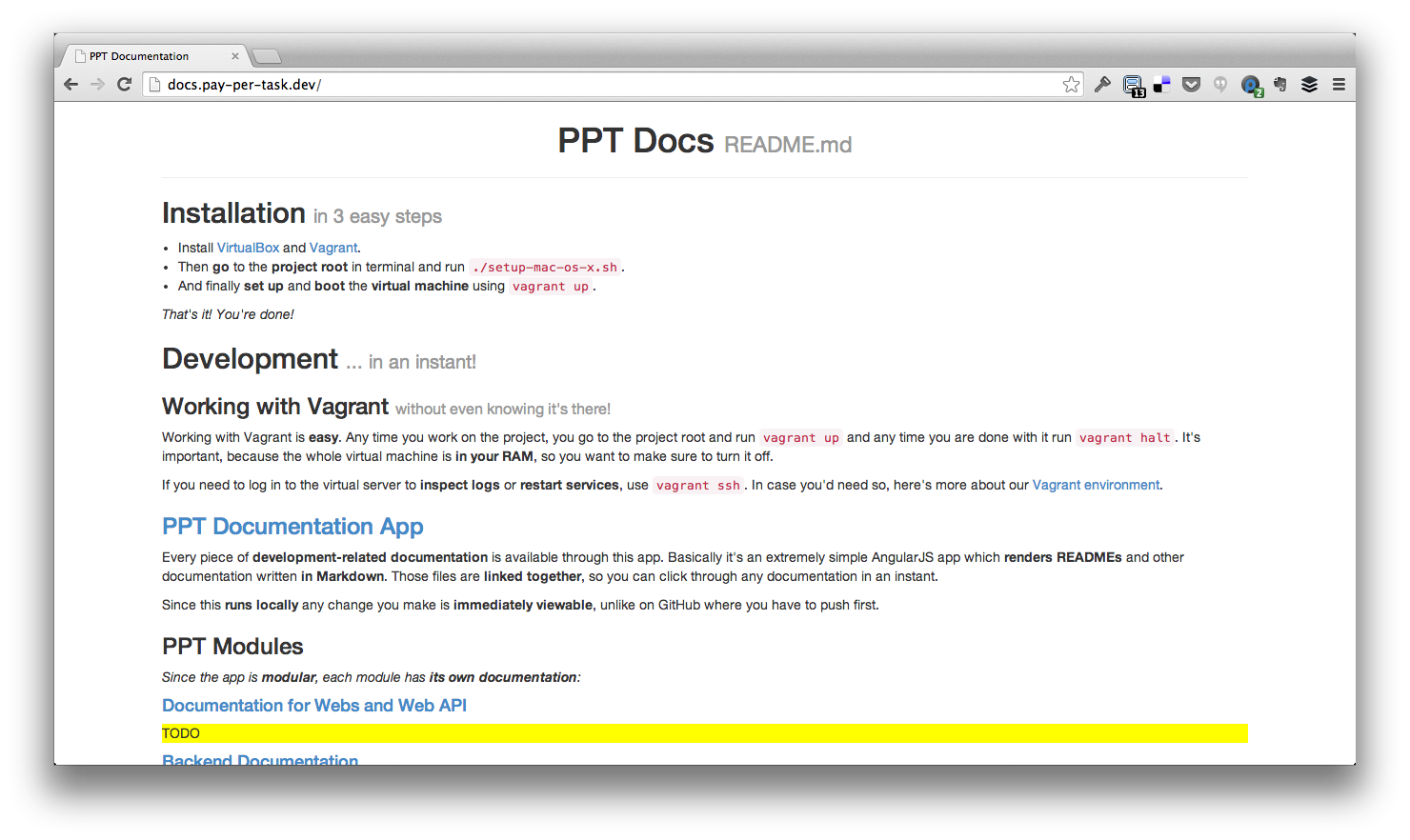Select the PPT Documentation tab
This screenshot has width=1410, height=840.
pyautogui.click(x=152, y=56)
